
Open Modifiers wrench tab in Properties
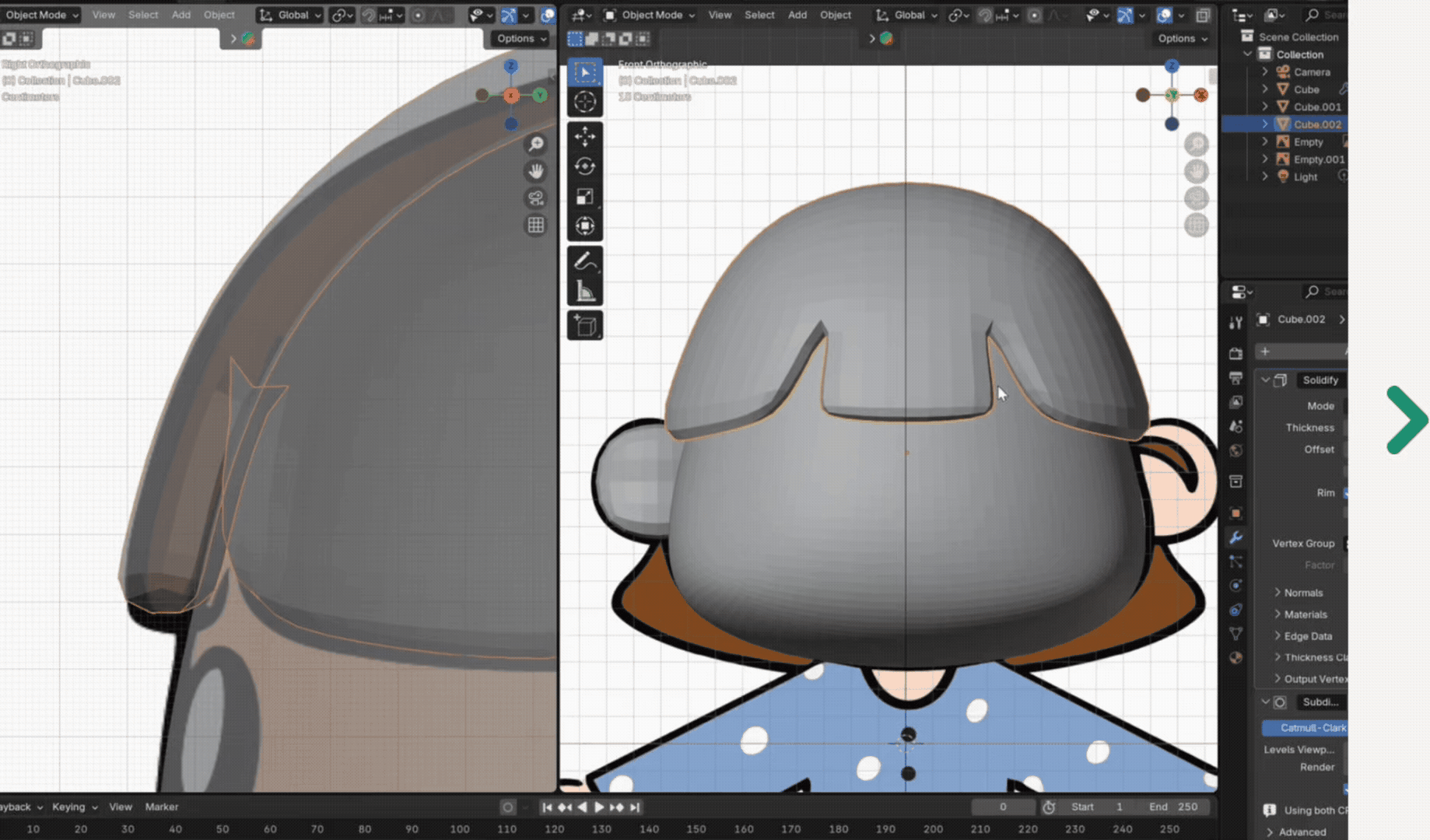(1235, 537)
